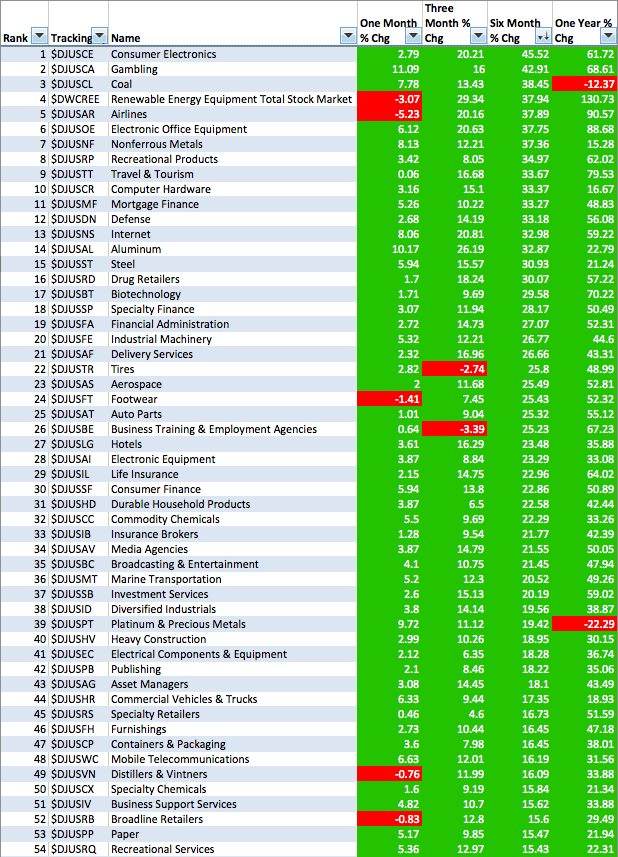Open the Tracking column filter dropdown
618x857 pixels.
[x=99, y=37]
